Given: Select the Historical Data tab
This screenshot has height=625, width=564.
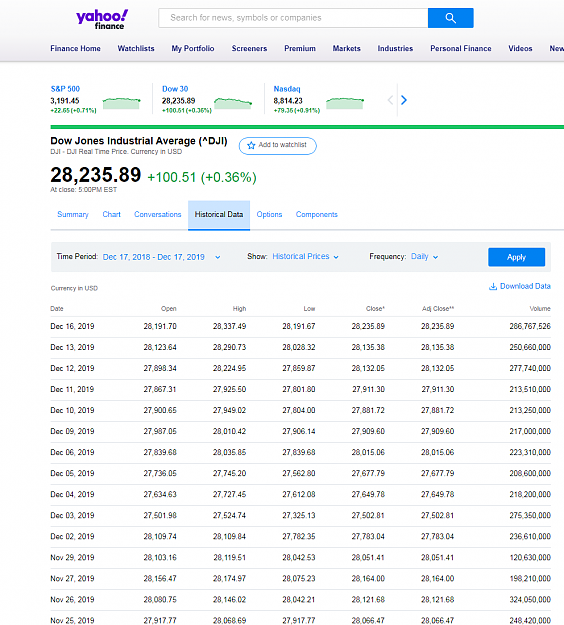Looking at the screenshot, I should pos(219,215).
